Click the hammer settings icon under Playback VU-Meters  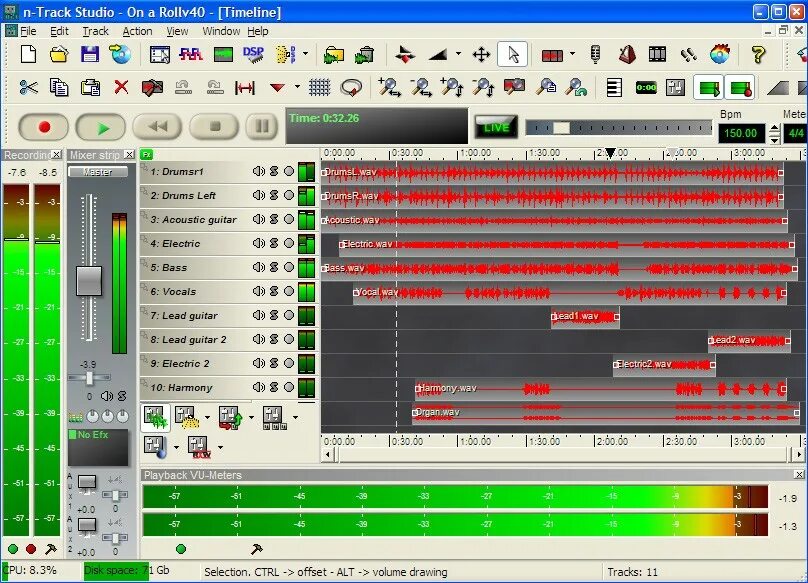[x=256, y=549]
